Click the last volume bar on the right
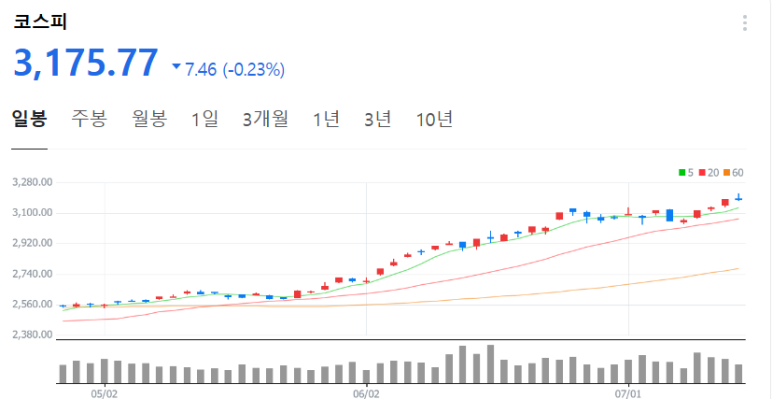 (738, 374)
